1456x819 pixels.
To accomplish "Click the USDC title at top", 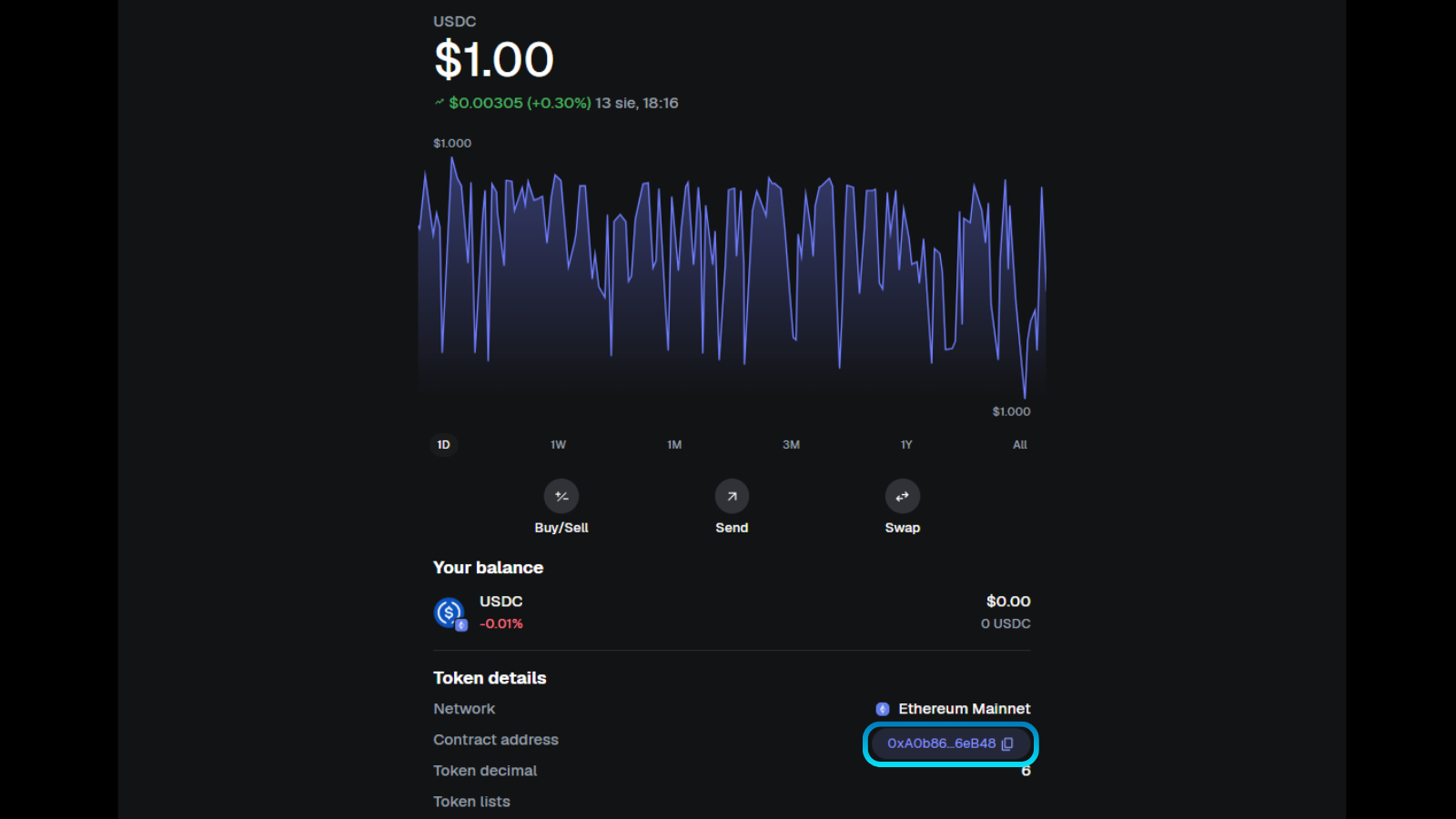I will tap(455, 21).
